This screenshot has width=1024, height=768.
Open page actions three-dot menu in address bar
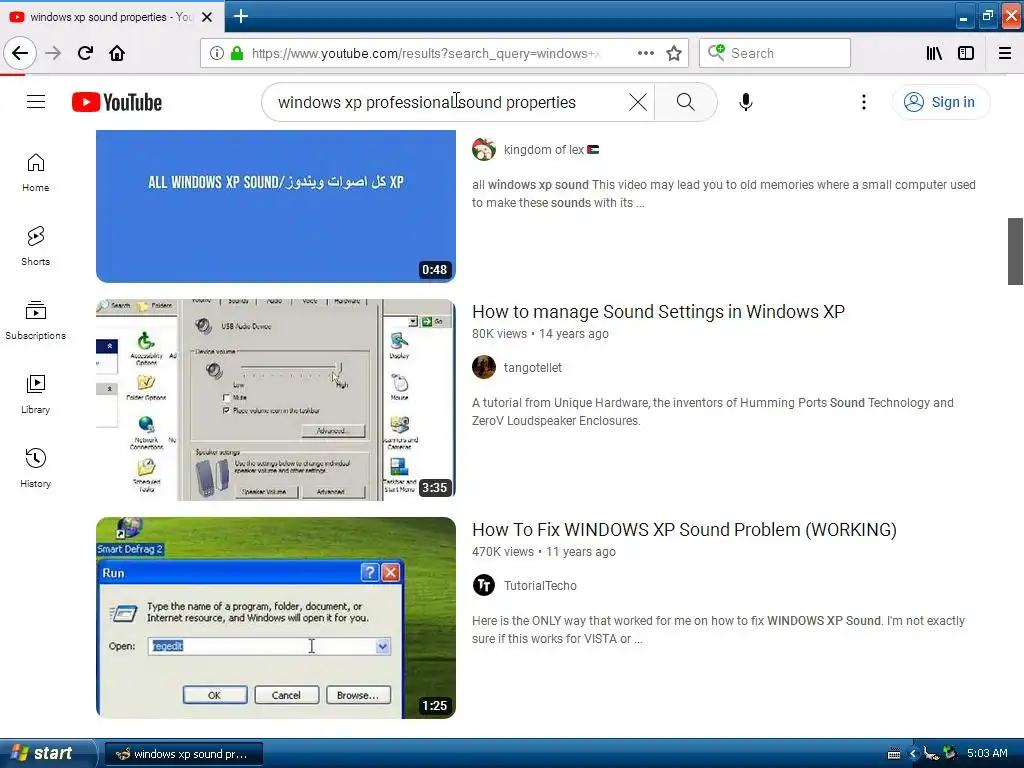pyautogui.click(x=645, y=54)
